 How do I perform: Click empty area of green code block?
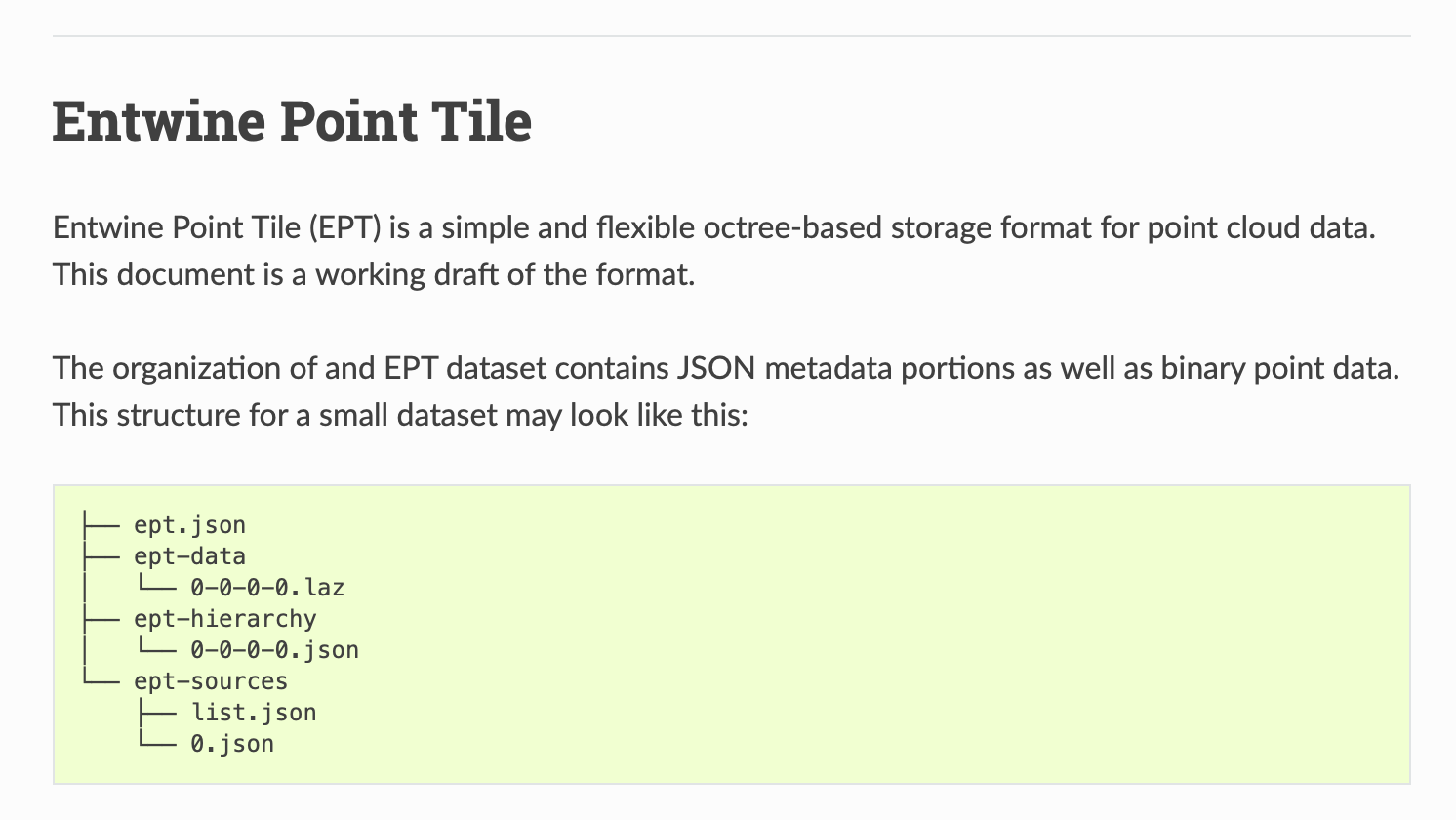pyautogui.click(x=878, y=635)
